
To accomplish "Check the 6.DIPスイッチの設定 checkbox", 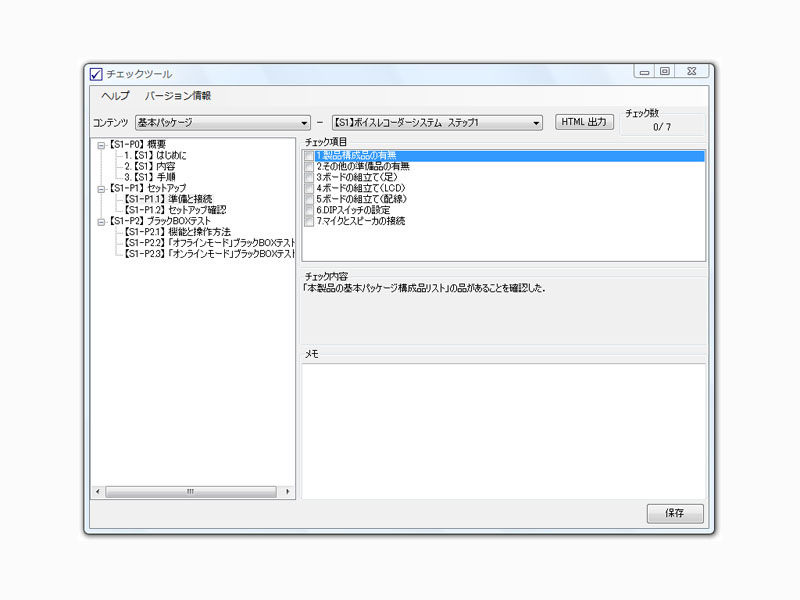I will tap(309, 210).
